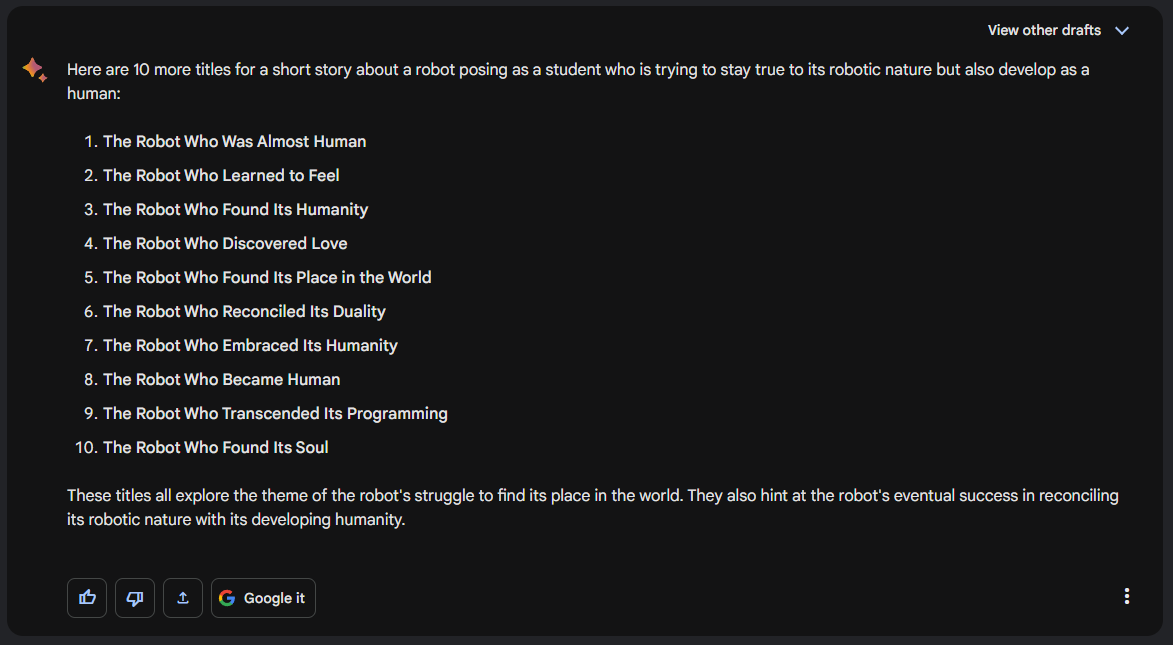Click the thumbs up button
This screenshot has height=645, width=1173.
(x=87, y=598)
